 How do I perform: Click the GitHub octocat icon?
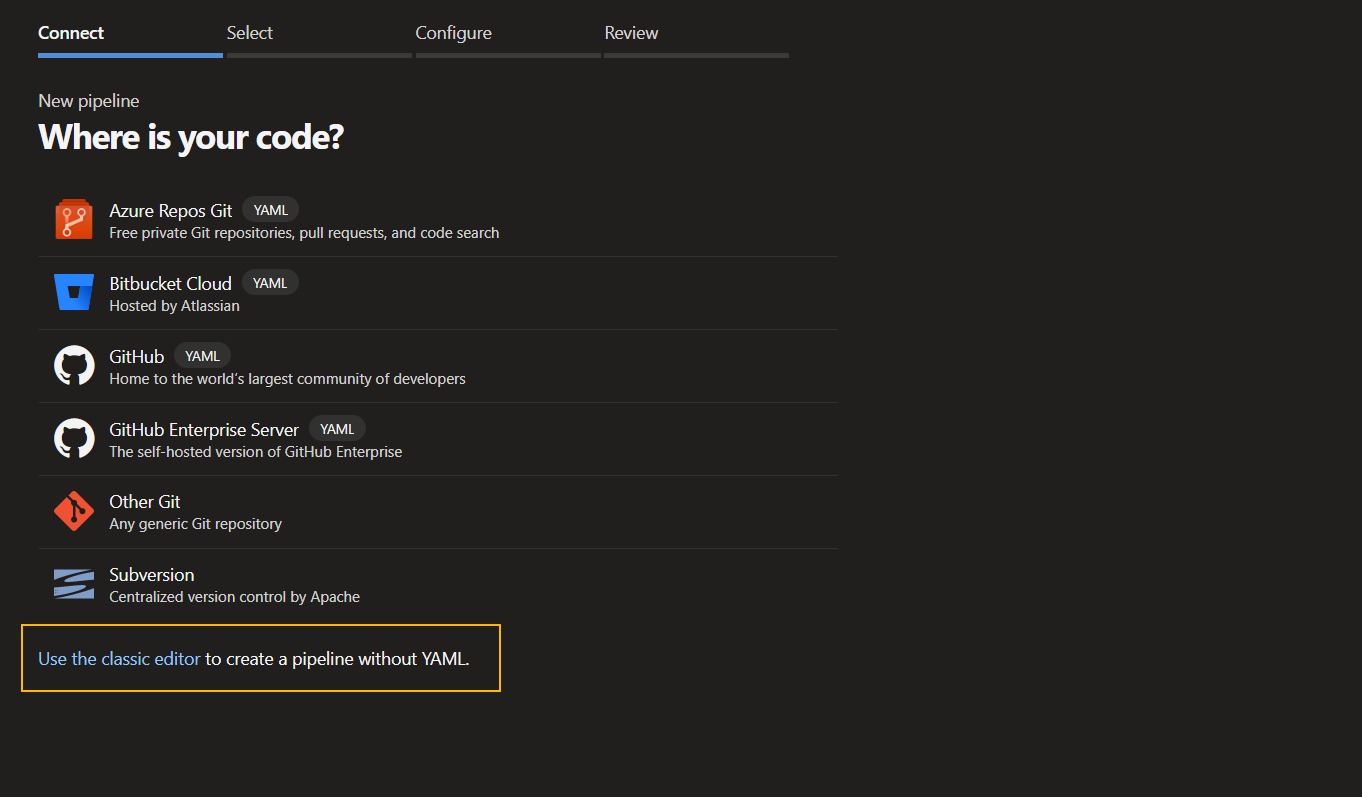click(74, 366)
